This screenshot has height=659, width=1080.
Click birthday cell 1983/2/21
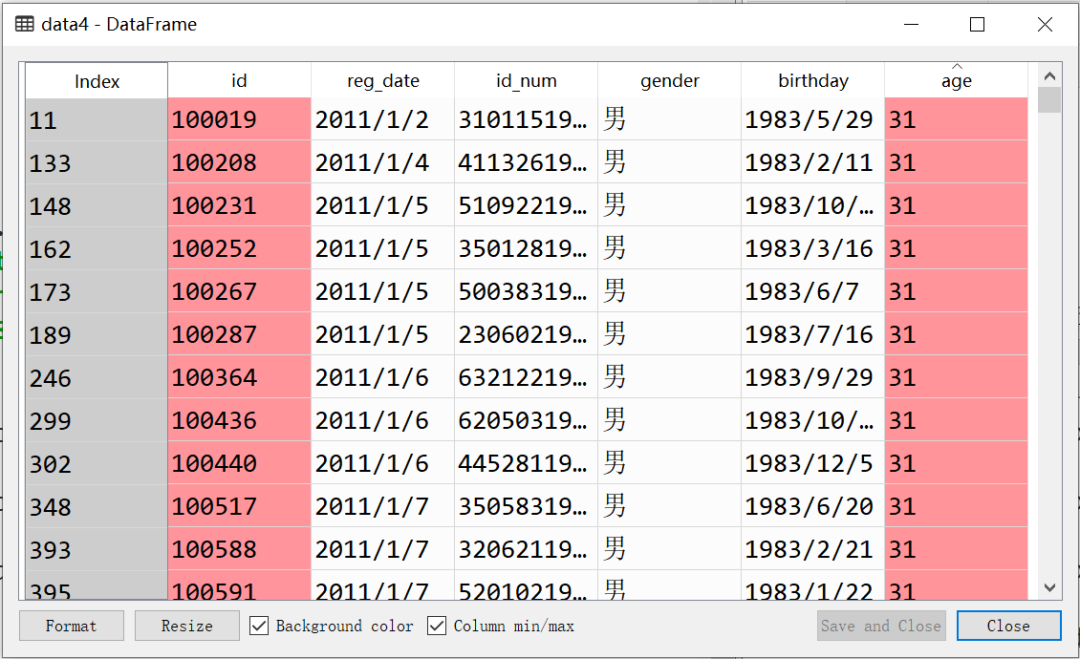(813, 550)
